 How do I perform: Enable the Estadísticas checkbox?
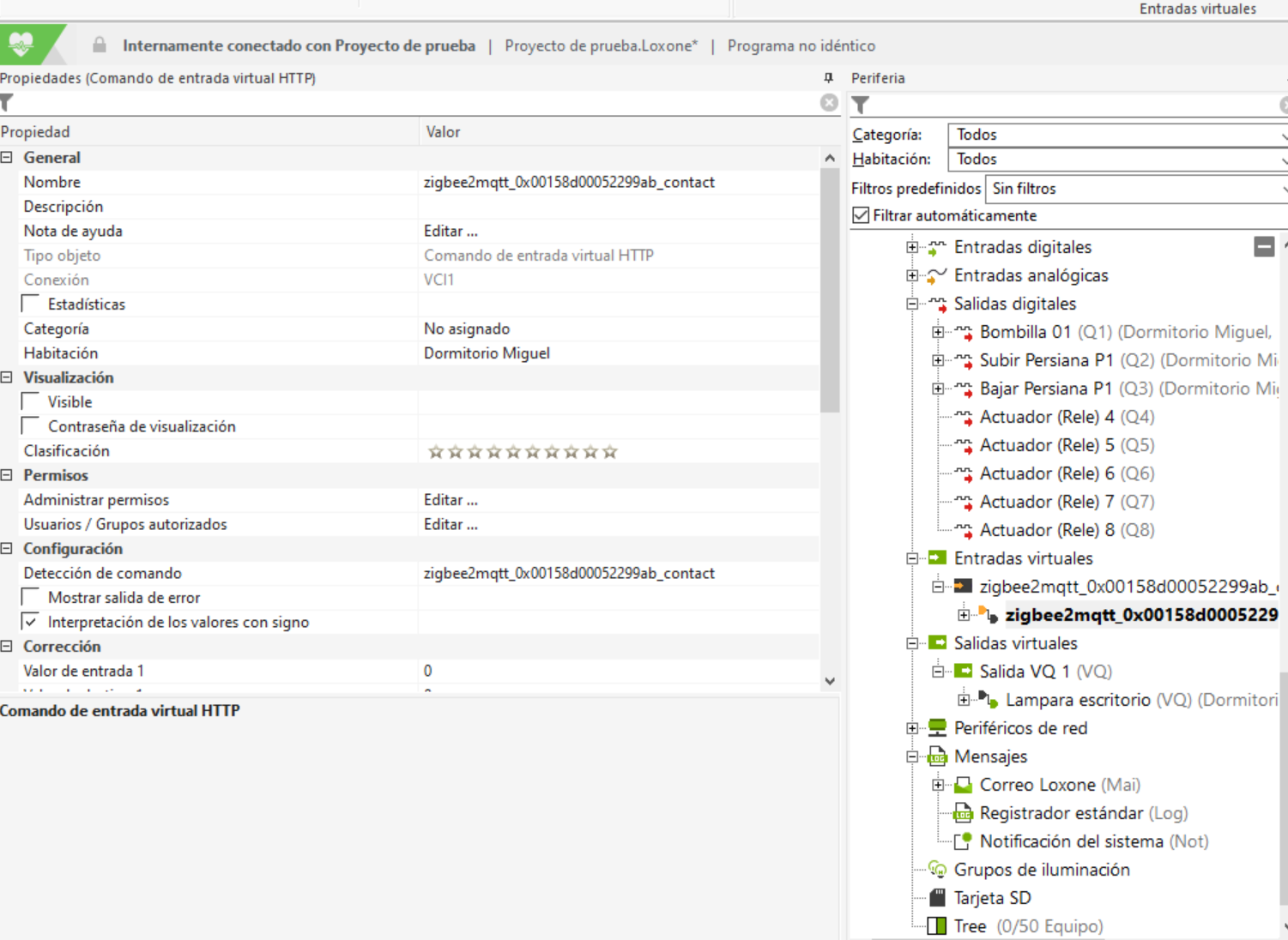tap(32, 304)
